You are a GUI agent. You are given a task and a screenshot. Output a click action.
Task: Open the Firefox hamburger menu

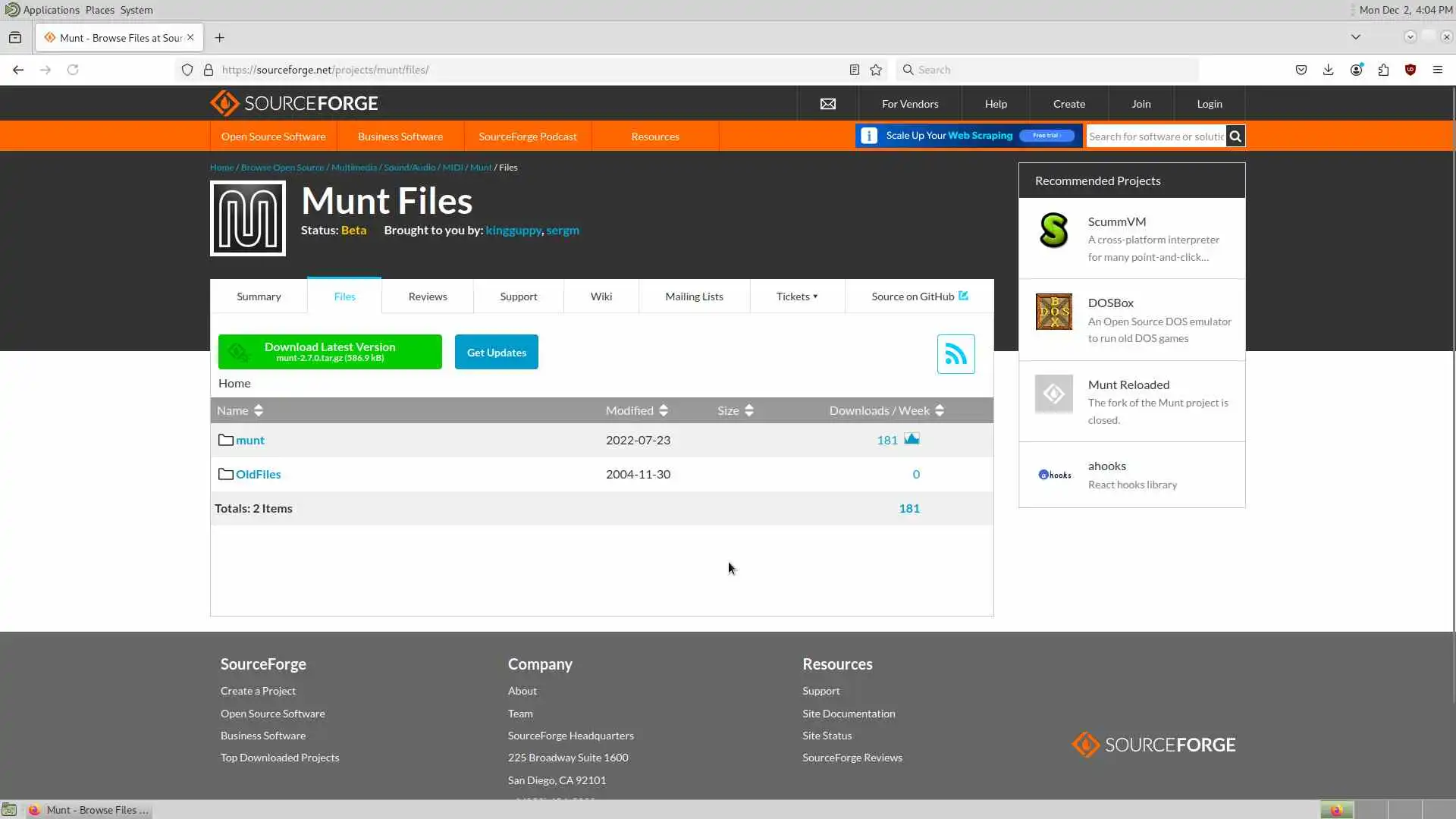click(x=1437, y=70)
